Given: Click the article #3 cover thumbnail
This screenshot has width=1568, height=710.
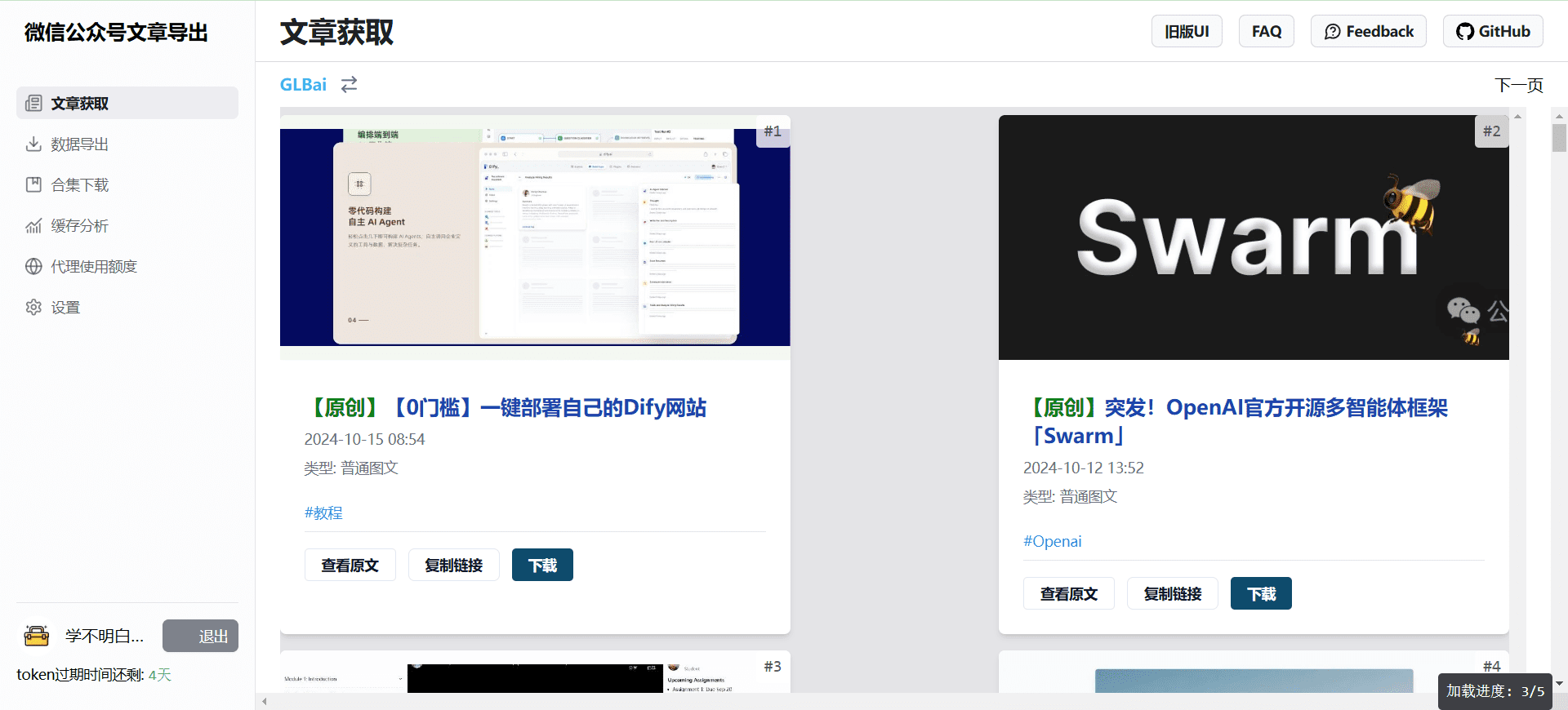Looking at the screenshot, I should point(535,672).
